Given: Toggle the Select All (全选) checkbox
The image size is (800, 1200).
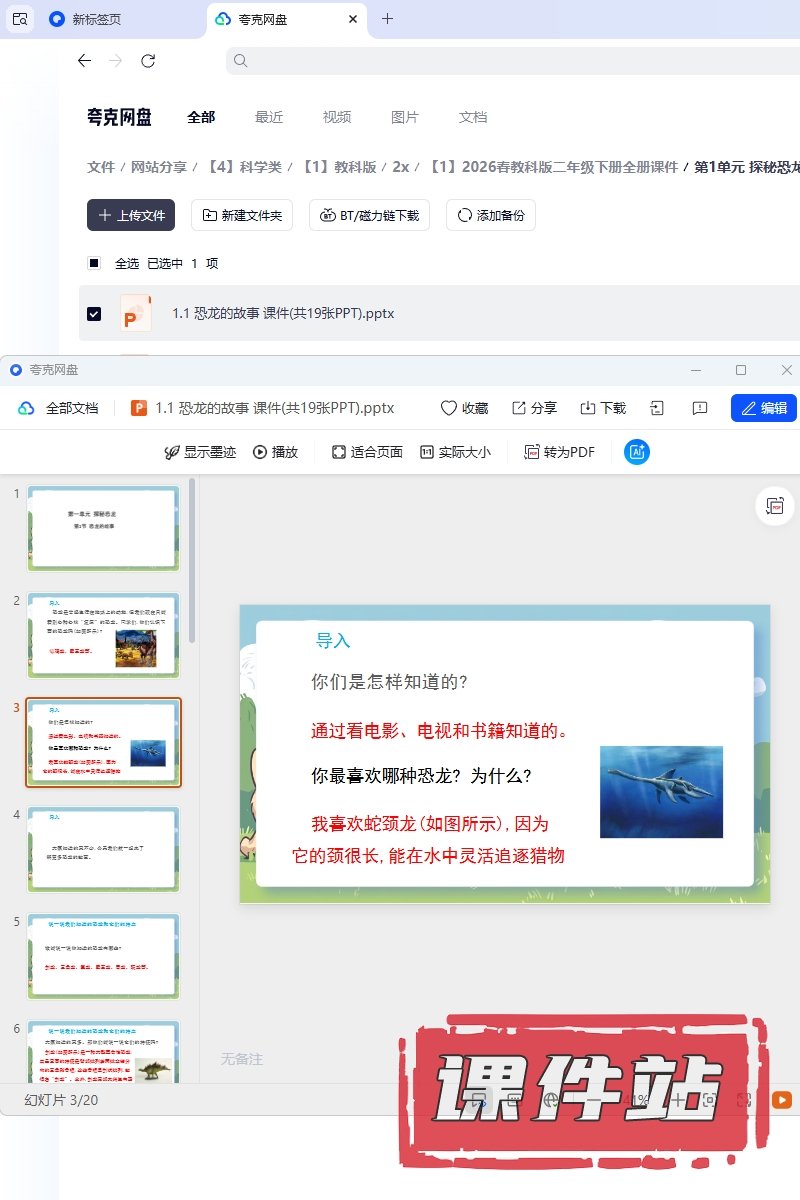Looking at the screenshot, I should pos(94,263).
